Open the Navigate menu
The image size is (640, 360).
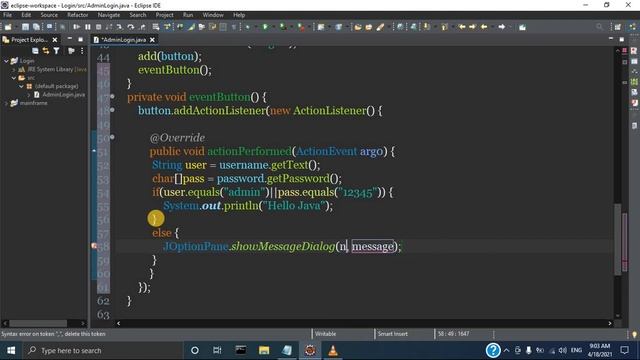coord(109,15)
